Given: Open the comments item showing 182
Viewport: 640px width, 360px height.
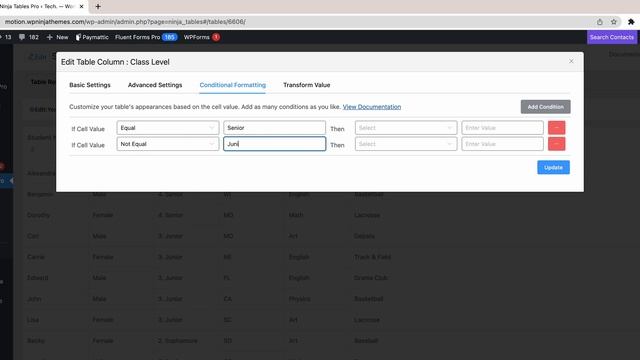Looking at the screenshot, I should 29,37.
